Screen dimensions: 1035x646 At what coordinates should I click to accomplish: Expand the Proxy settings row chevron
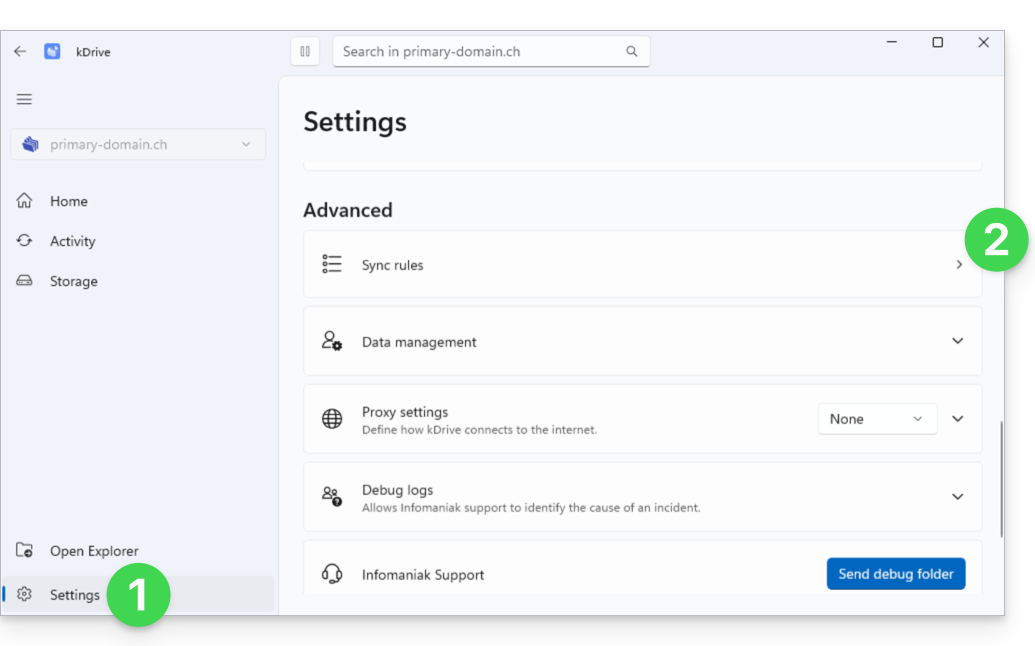point(958,418)
